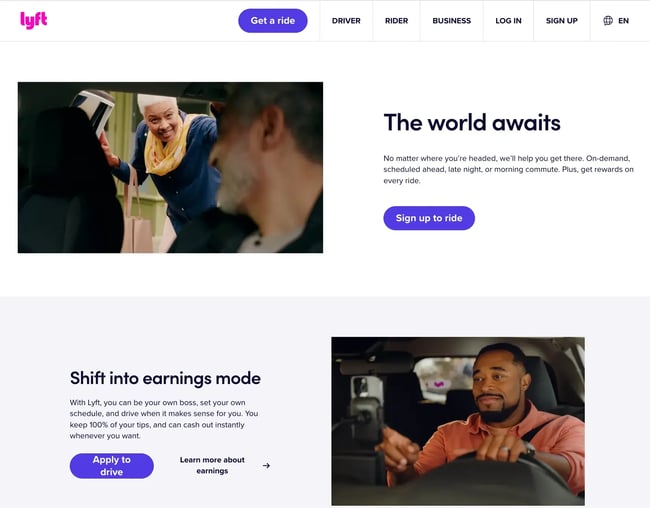Open the RIDER menu

[x=396, y=21]
